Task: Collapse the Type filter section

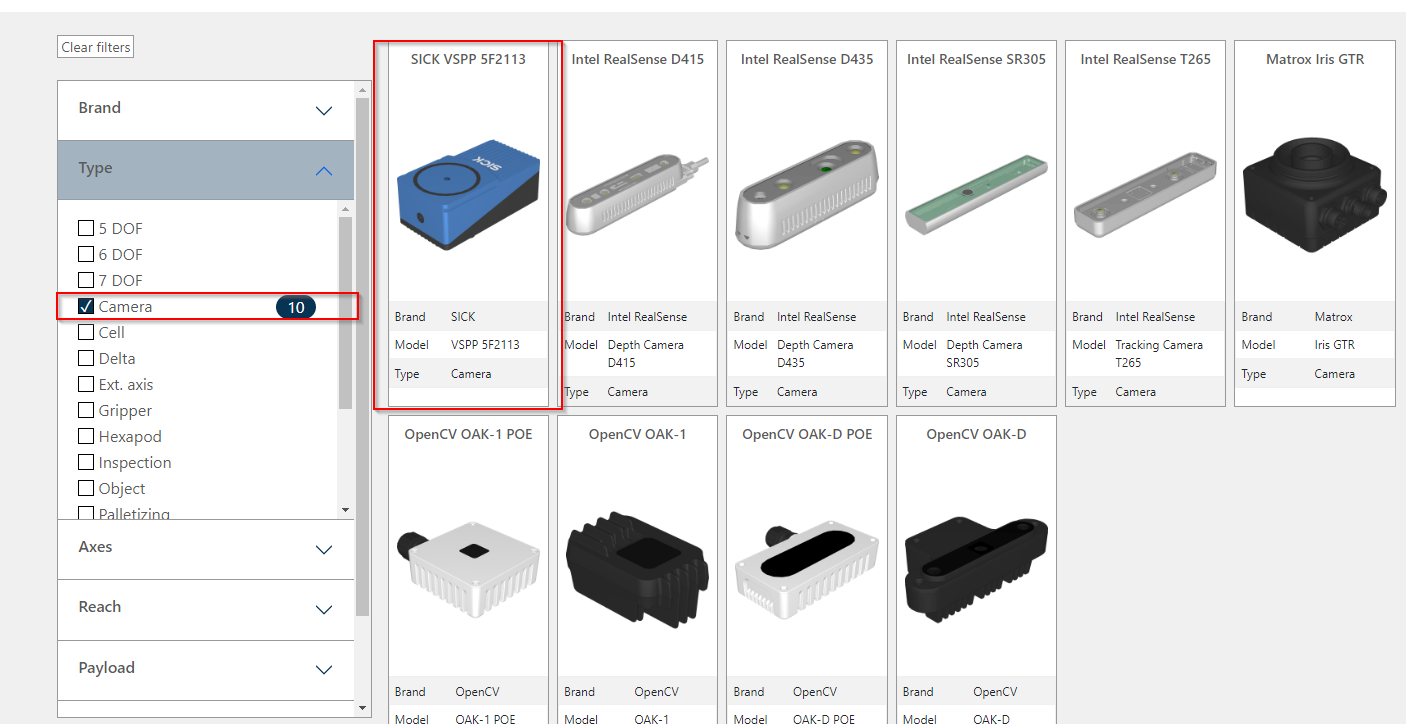Action: coord(206,170)
